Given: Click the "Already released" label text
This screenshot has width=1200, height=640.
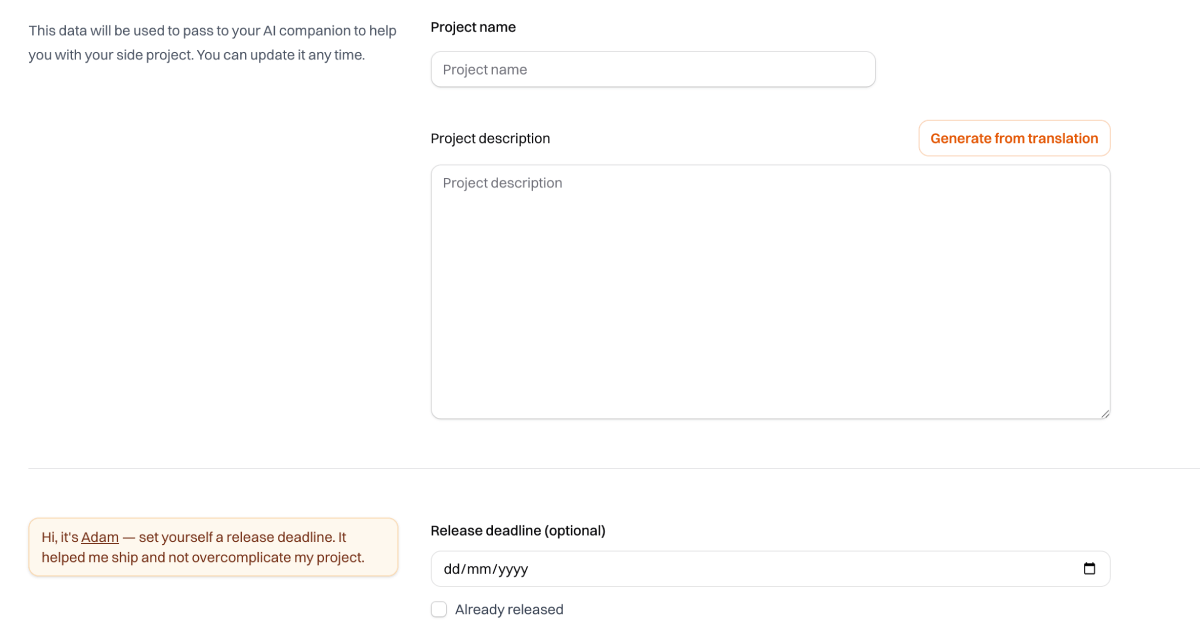Looking at the screenshot, I should coord(509,610).
